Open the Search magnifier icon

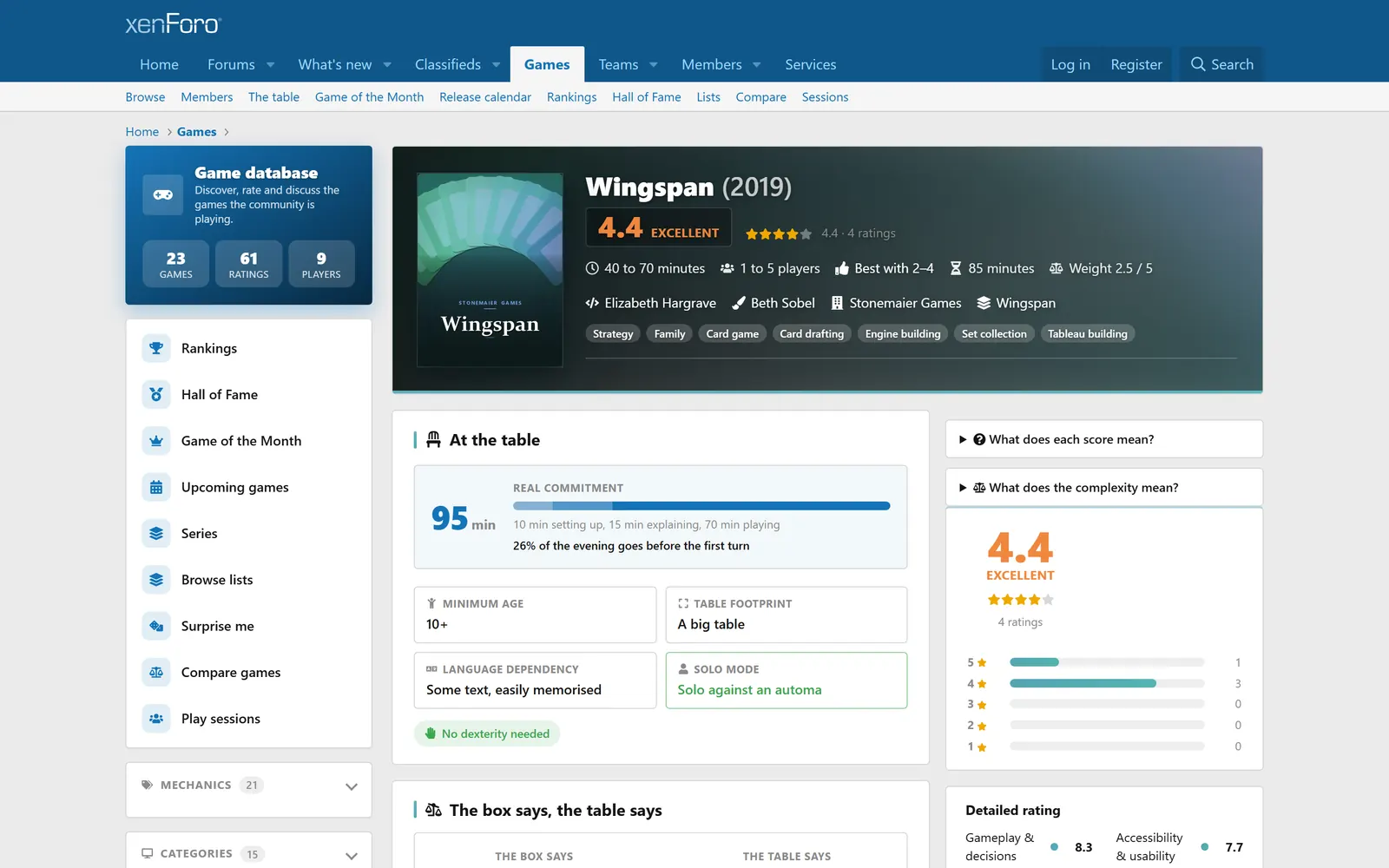1198,64
